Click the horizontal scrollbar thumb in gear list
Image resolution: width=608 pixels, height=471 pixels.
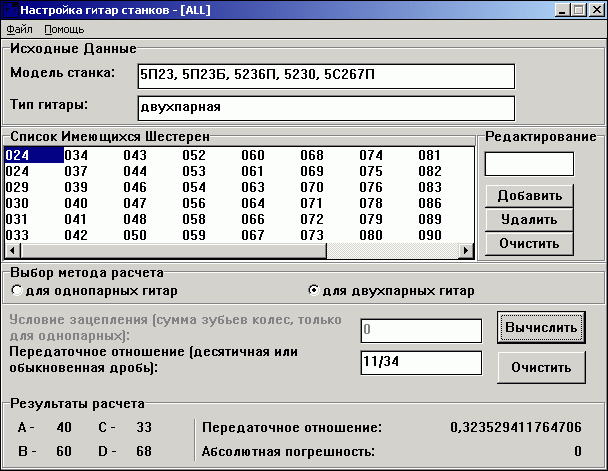tap(174, 250)
